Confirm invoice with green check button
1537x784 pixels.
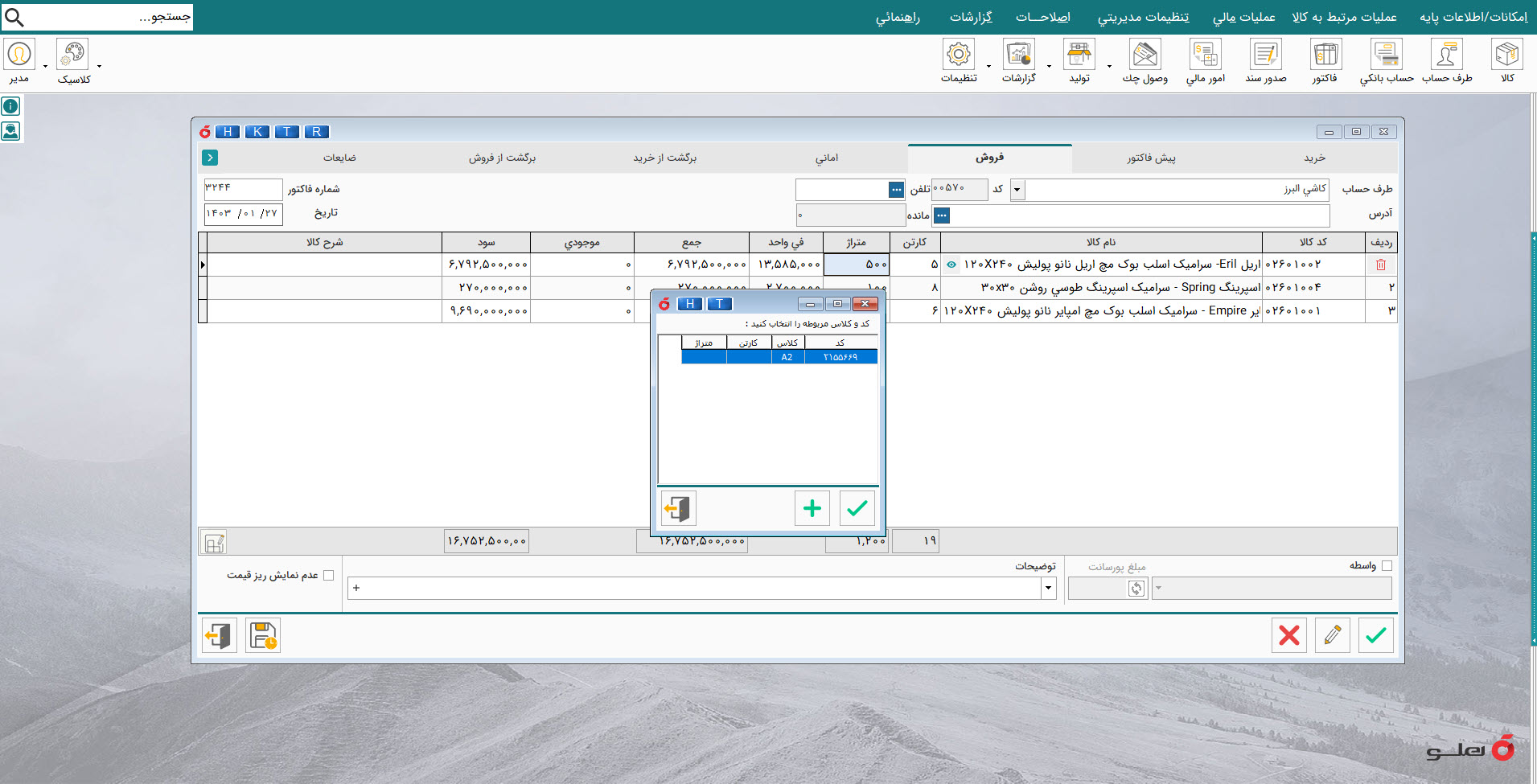click(1375, 635)
